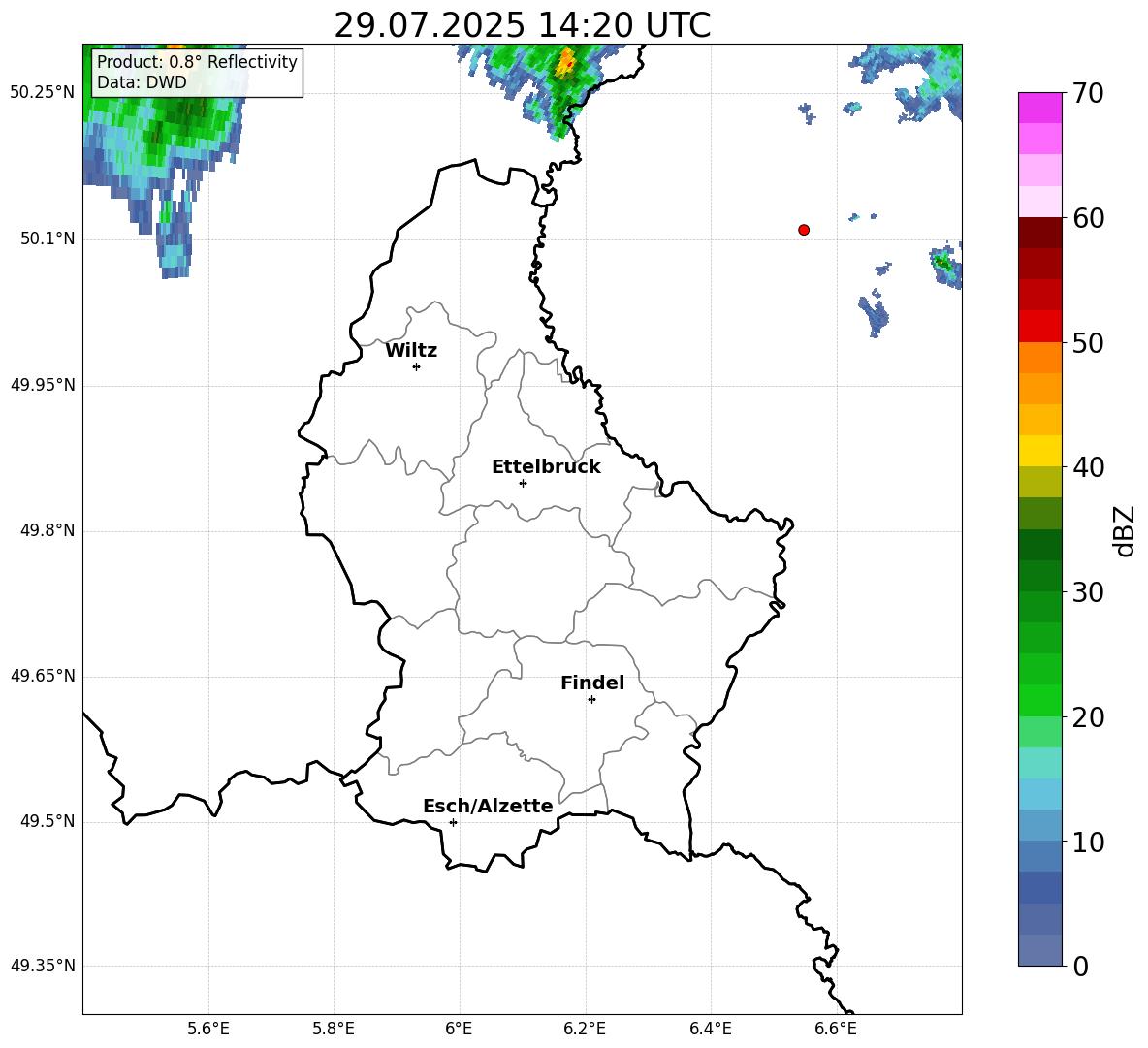
Task: Click the 0 tick label on colorbar
Action: point(1080,966)
